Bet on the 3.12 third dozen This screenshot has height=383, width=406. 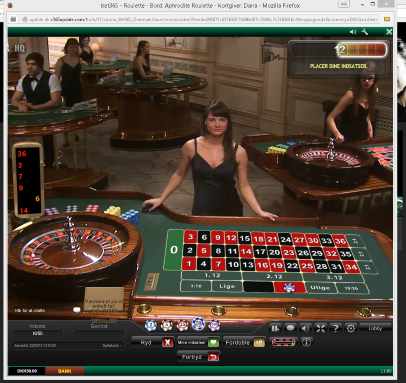point(334,277)
